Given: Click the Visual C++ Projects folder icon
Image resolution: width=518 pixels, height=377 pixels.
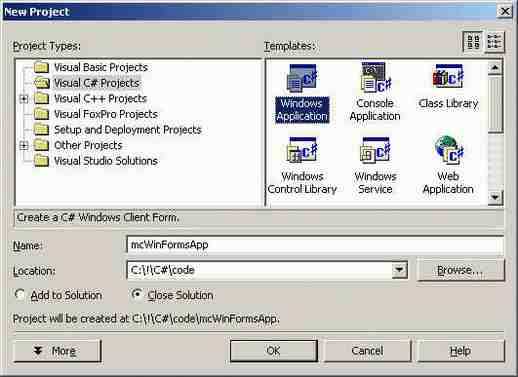Looking at the screenshot, I should coord(42,98).
